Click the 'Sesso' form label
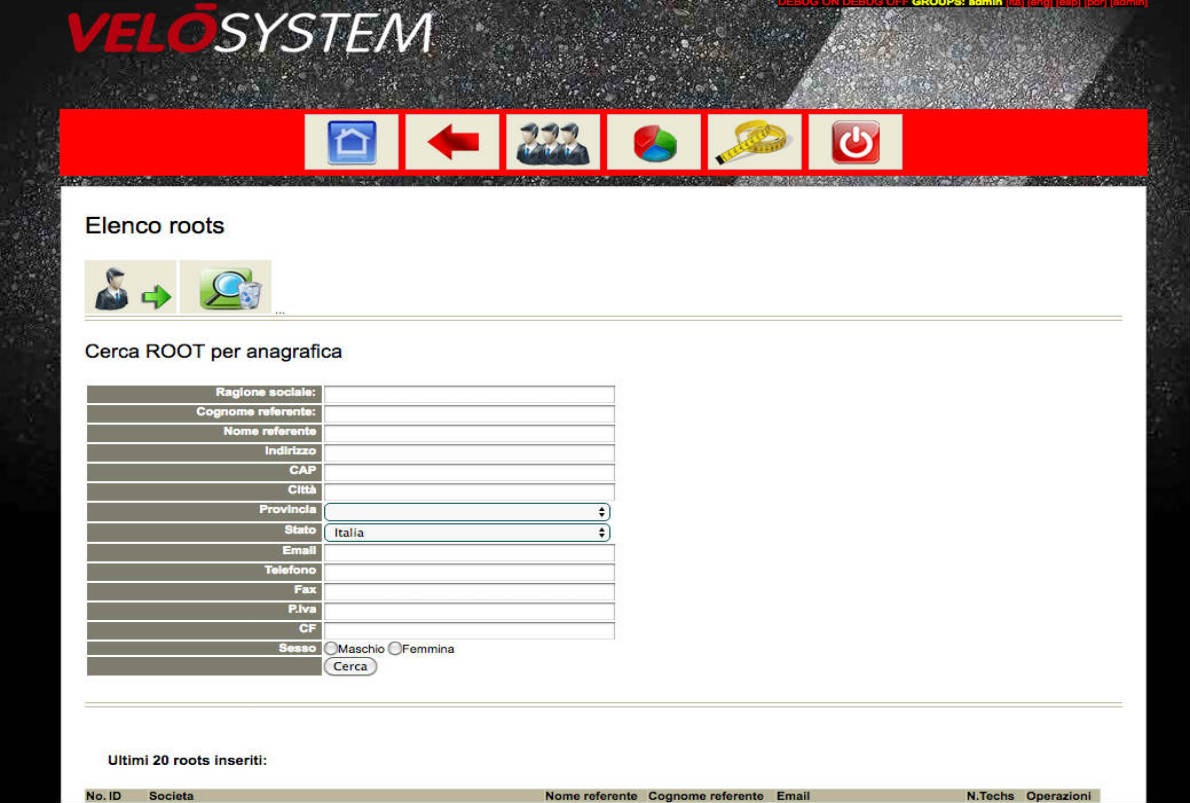This screenshot has height=803, width=1190. click(x=298, y=648)
